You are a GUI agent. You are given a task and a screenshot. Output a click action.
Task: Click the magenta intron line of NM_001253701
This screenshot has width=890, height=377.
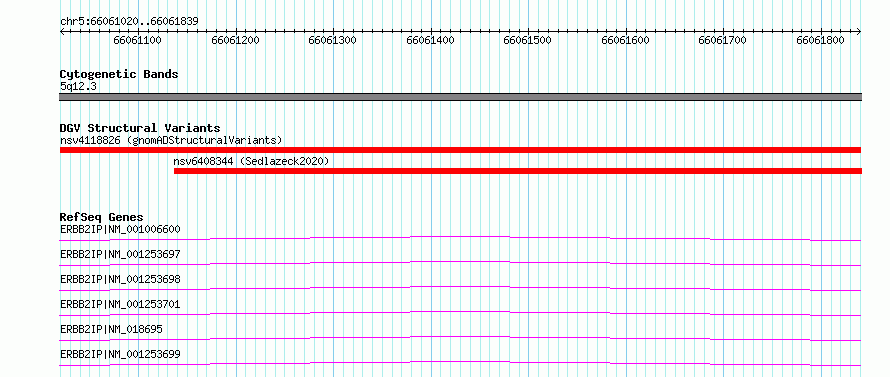tap(460, 312)
